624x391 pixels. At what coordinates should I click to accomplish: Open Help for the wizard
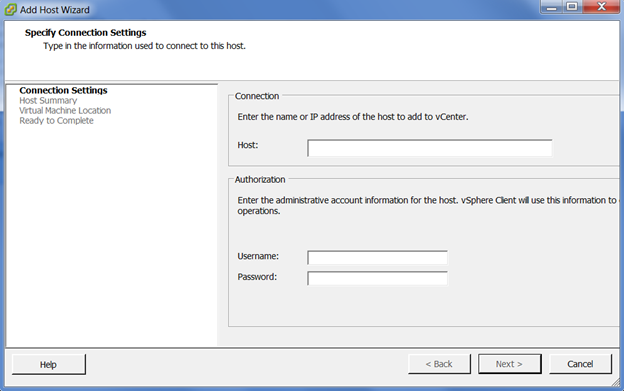pyautogui.click(x=49, y=364)
